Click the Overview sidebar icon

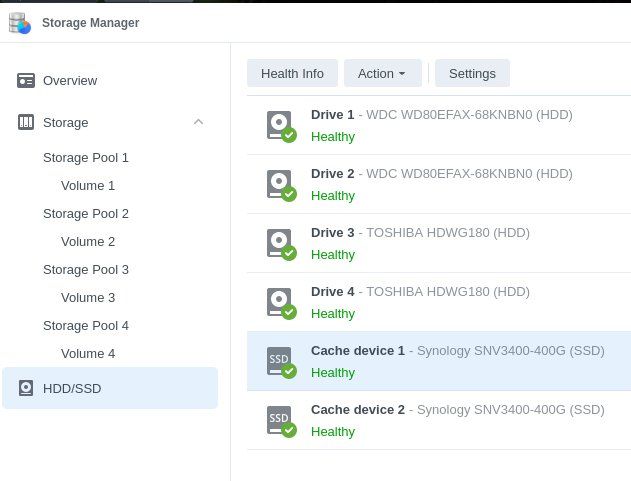(x=26, y=81)
